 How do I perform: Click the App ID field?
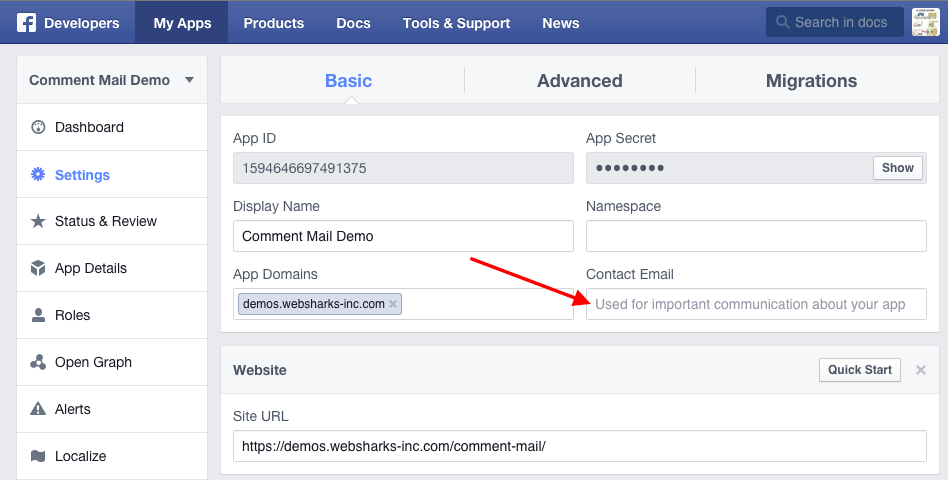[x=403, y=168]
